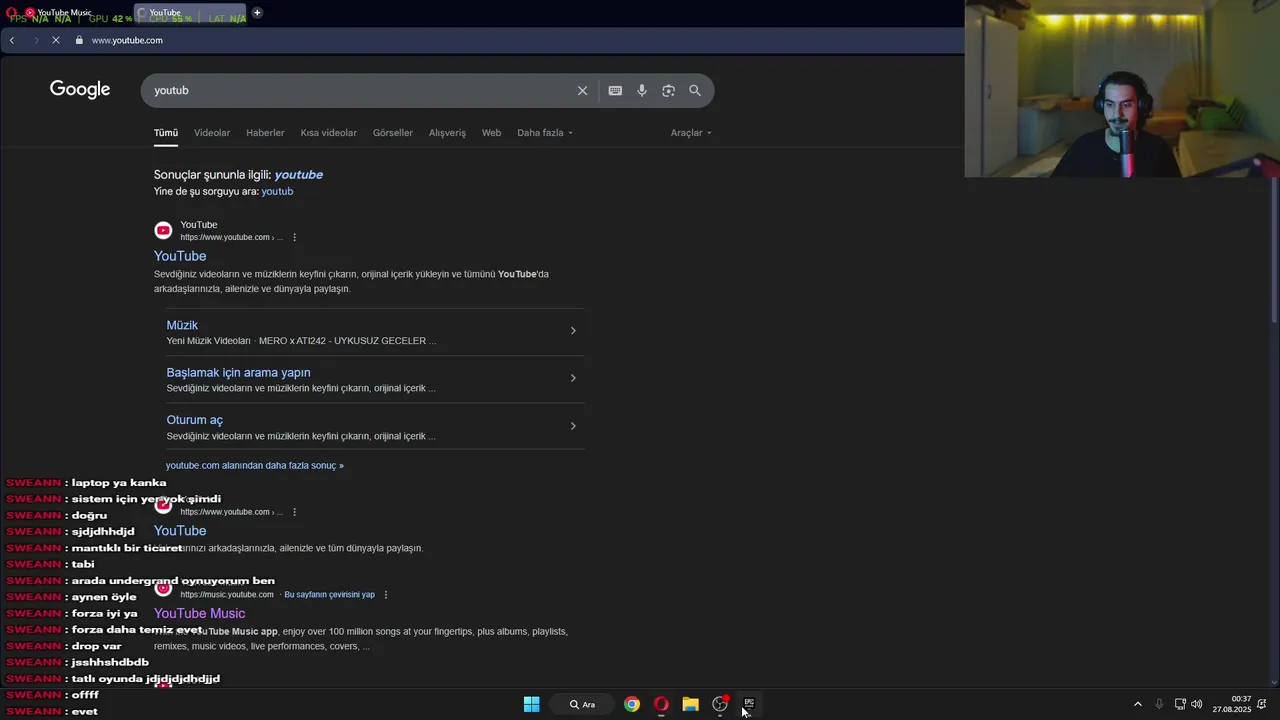Open OBS Studio from taskbar
Viewport: 1280px width, 720px height.
point(719,704)
